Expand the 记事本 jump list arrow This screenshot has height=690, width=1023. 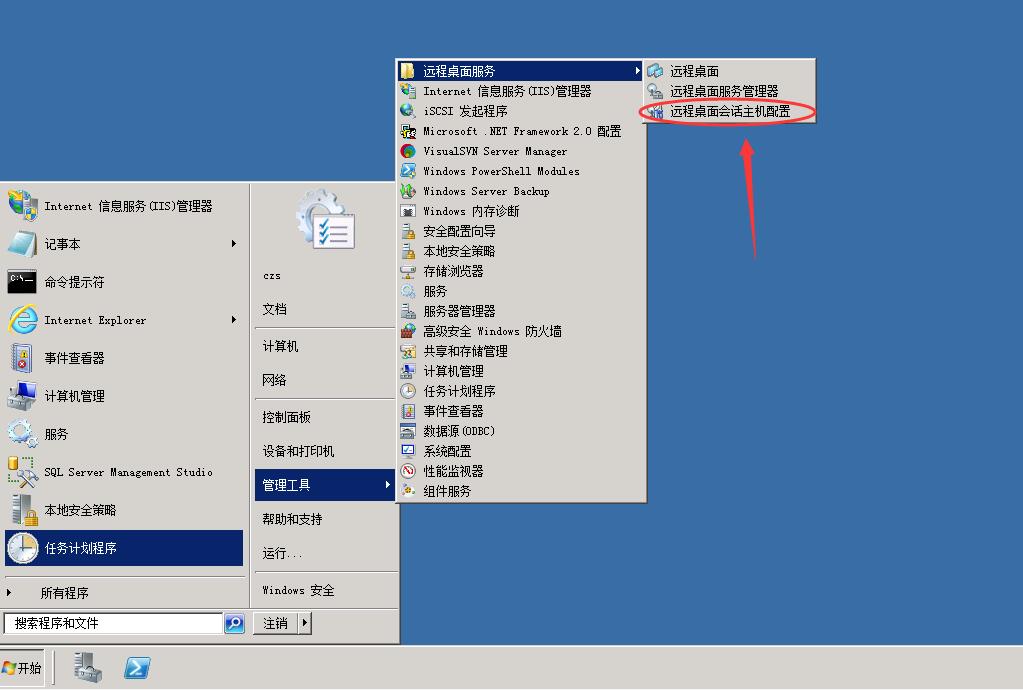click(234, 244)
